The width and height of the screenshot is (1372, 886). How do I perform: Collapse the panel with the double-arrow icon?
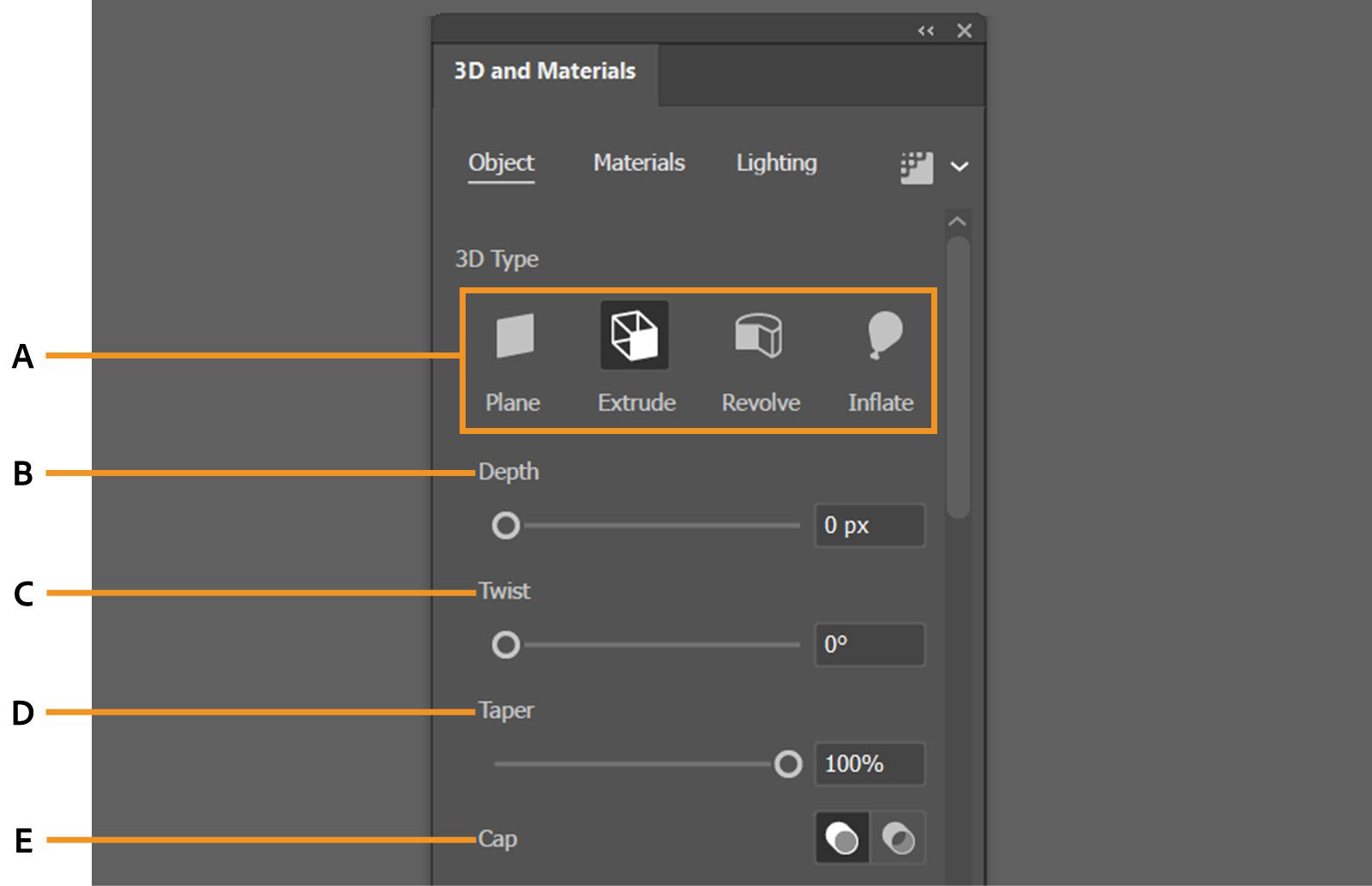click(925, 31)
